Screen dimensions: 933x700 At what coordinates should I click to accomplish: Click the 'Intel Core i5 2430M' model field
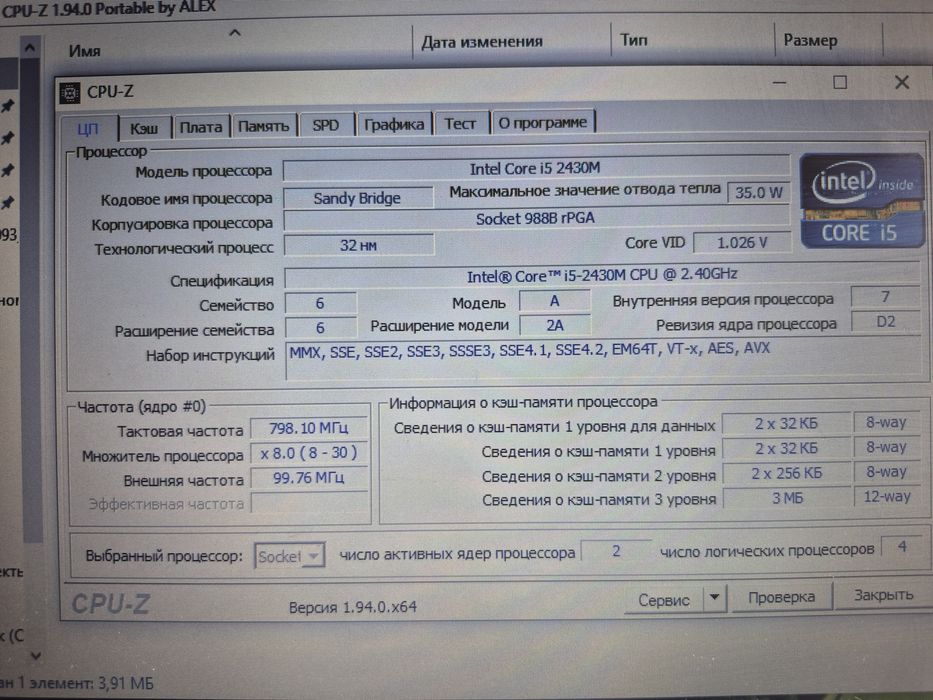(536, 169)
